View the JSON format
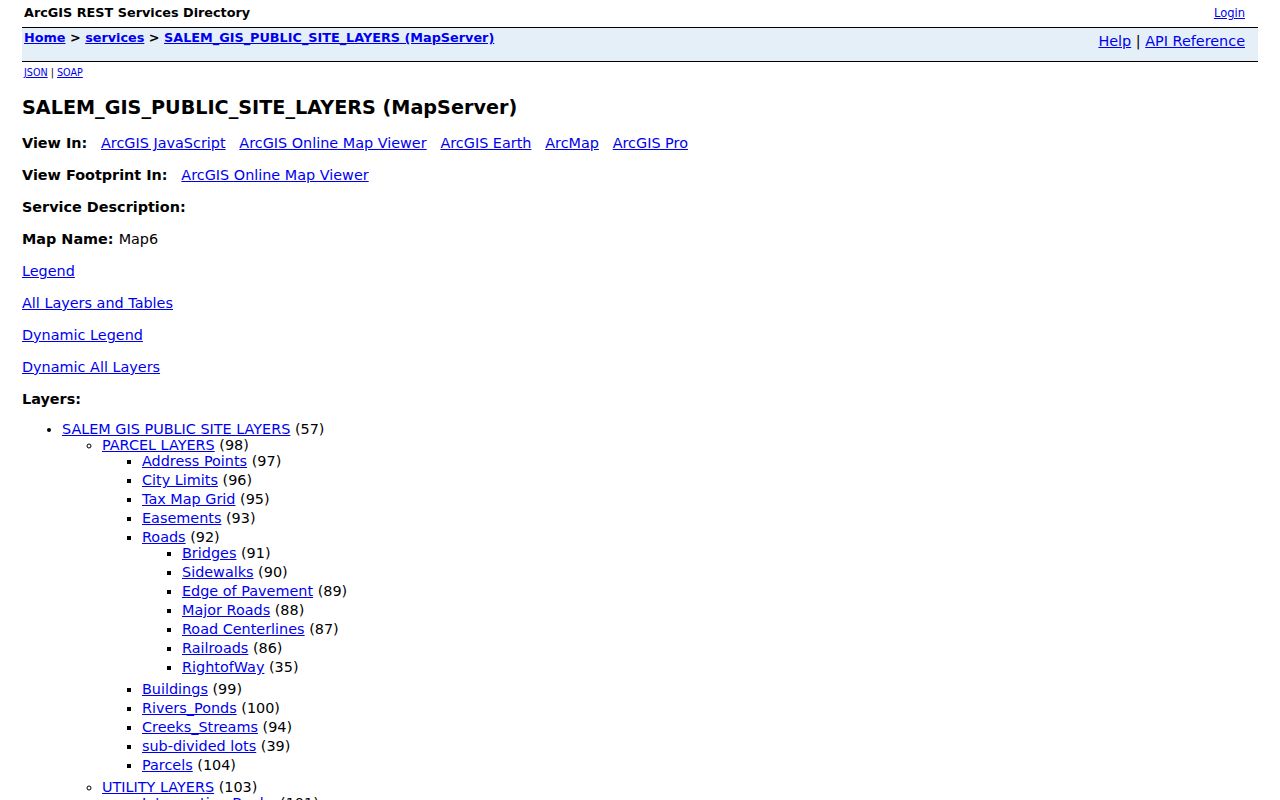 pyautogui.click(x=35, y=72)
